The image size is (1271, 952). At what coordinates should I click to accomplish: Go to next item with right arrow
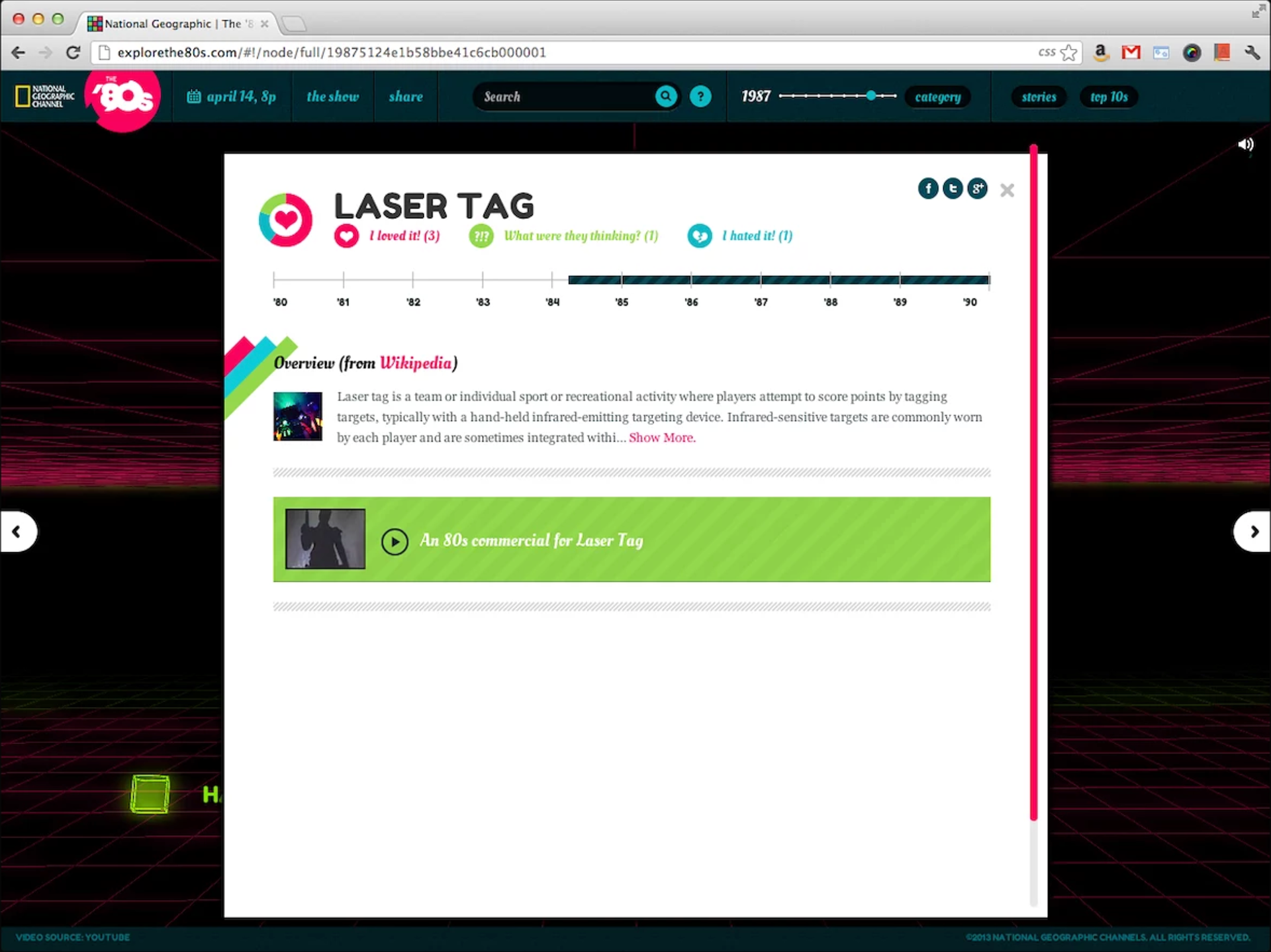coord(1252,532)
